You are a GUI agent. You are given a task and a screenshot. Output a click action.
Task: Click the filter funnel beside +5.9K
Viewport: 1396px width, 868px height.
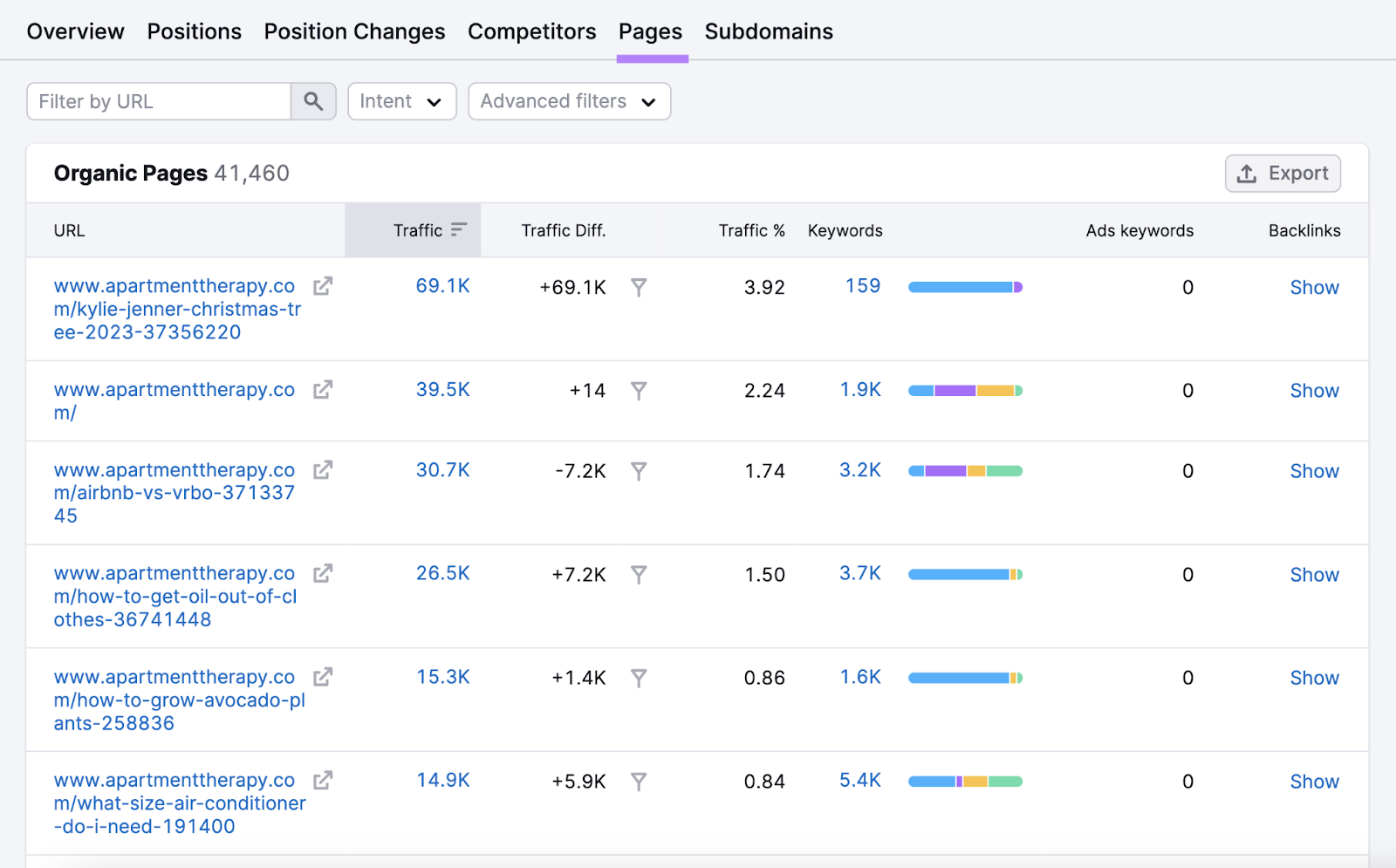(640, 782)
